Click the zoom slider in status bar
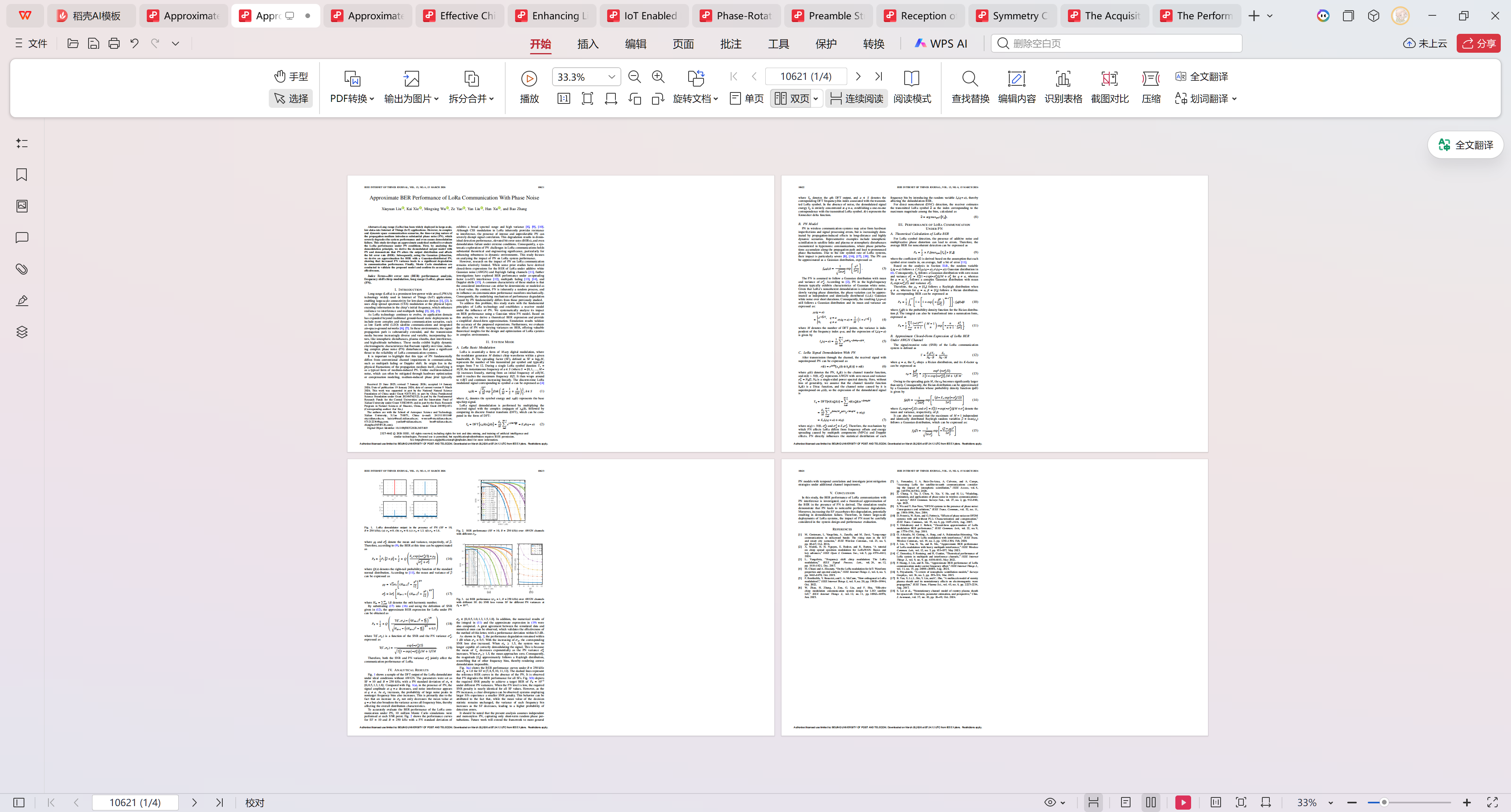 pos(1384,802)
